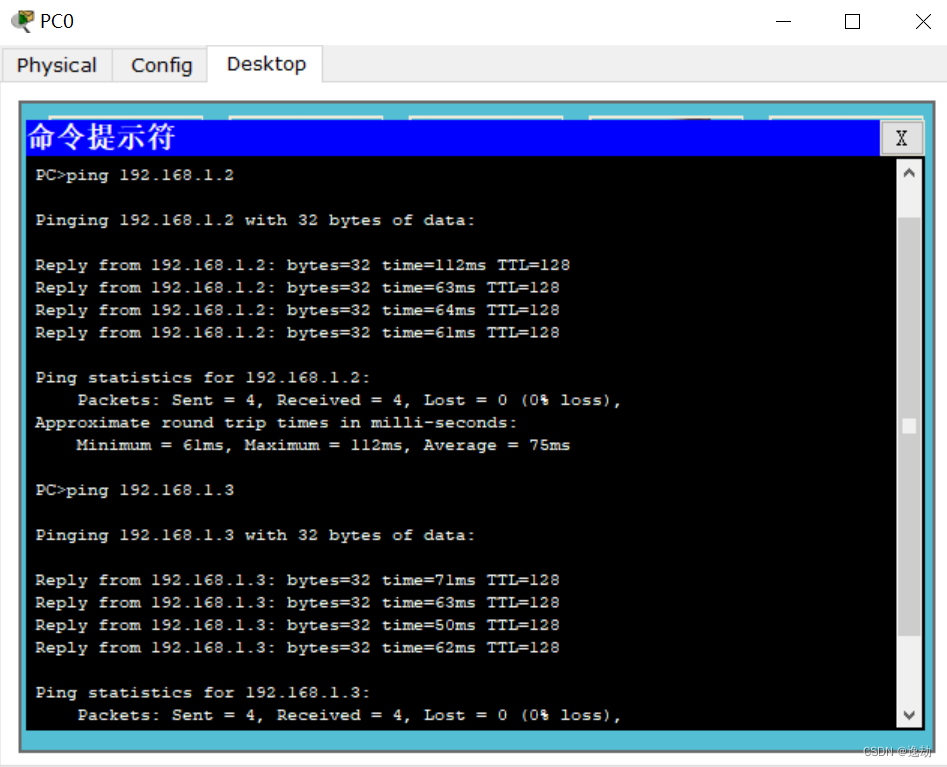Click the reply line with time=50ms
This screenshot has width=947, height=767.
(x=297, y=625)
